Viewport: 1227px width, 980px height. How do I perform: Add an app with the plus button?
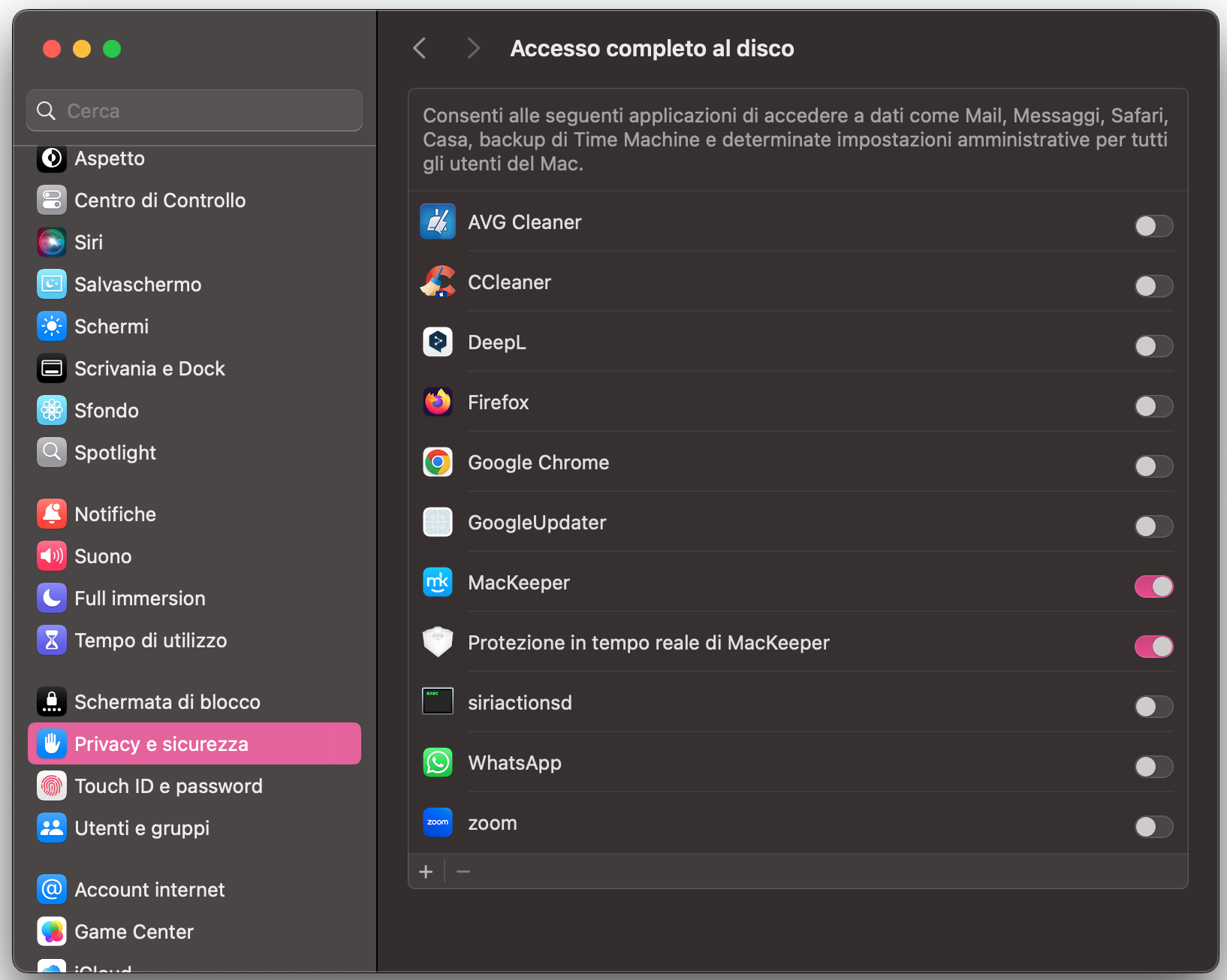[x=426, y=871]
